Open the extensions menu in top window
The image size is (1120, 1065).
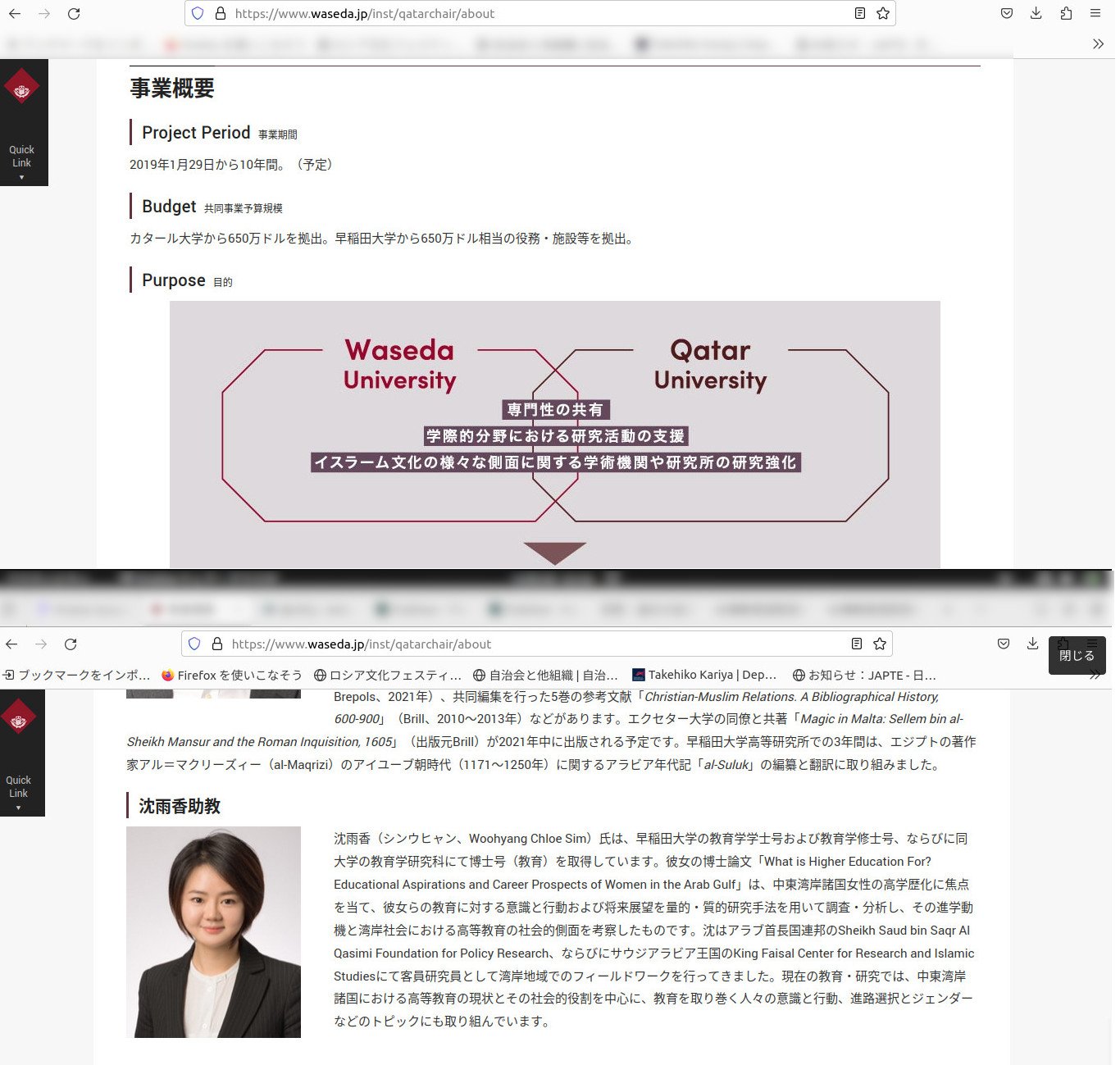click(x=1066, y=13)
